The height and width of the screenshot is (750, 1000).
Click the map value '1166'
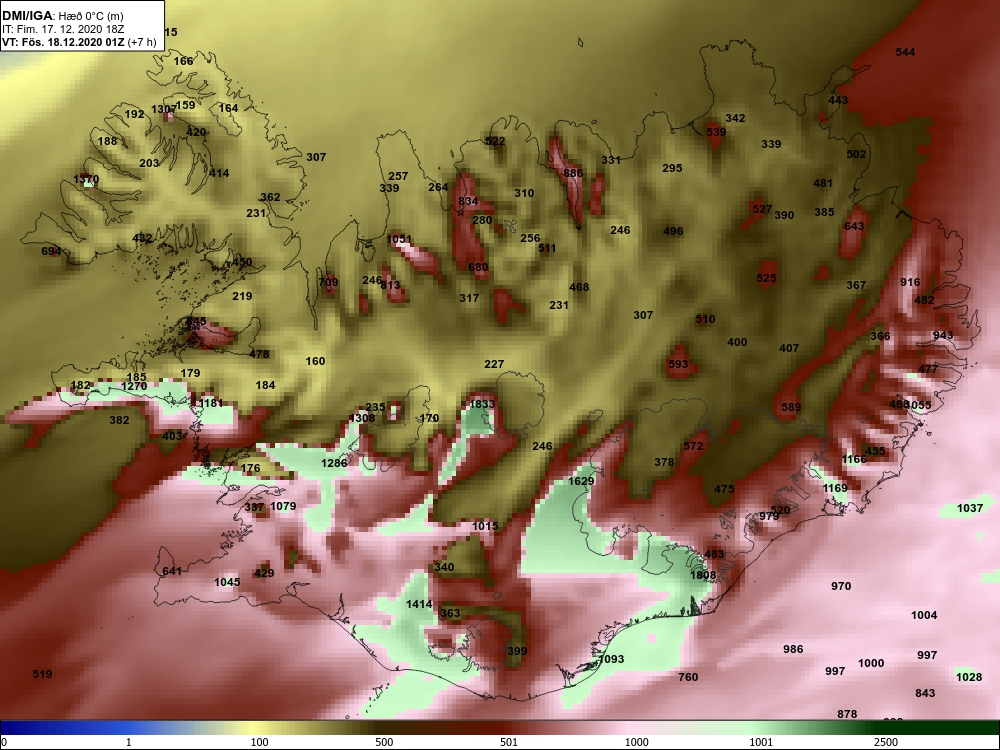point(854,459)
